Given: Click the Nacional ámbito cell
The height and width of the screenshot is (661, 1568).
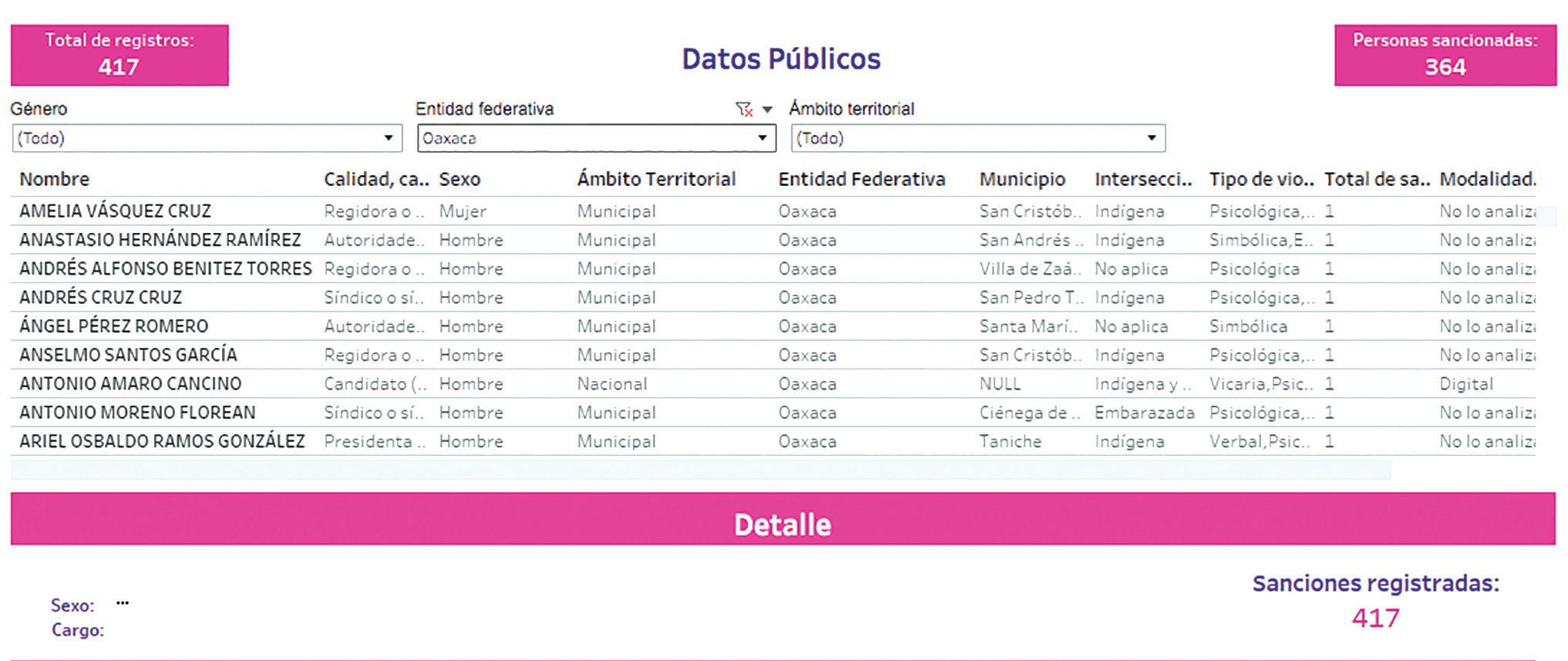Looking at the screenshot, I should click(612, 383).
